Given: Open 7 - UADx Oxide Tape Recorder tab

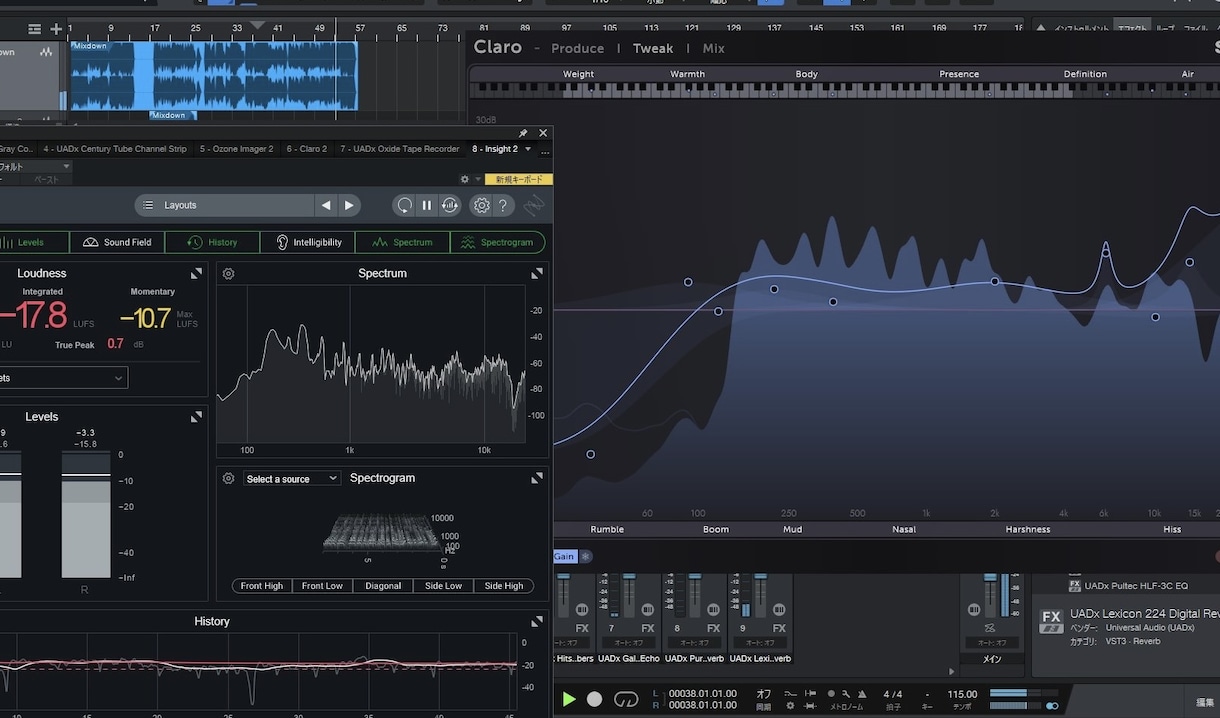Looking at the screenshot, I should [x=400, y=149].
